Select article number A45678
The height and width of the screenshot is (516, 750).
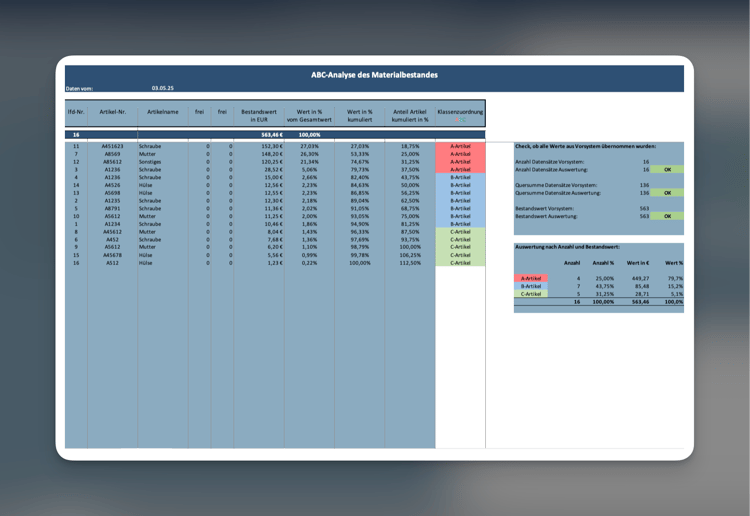112,255
